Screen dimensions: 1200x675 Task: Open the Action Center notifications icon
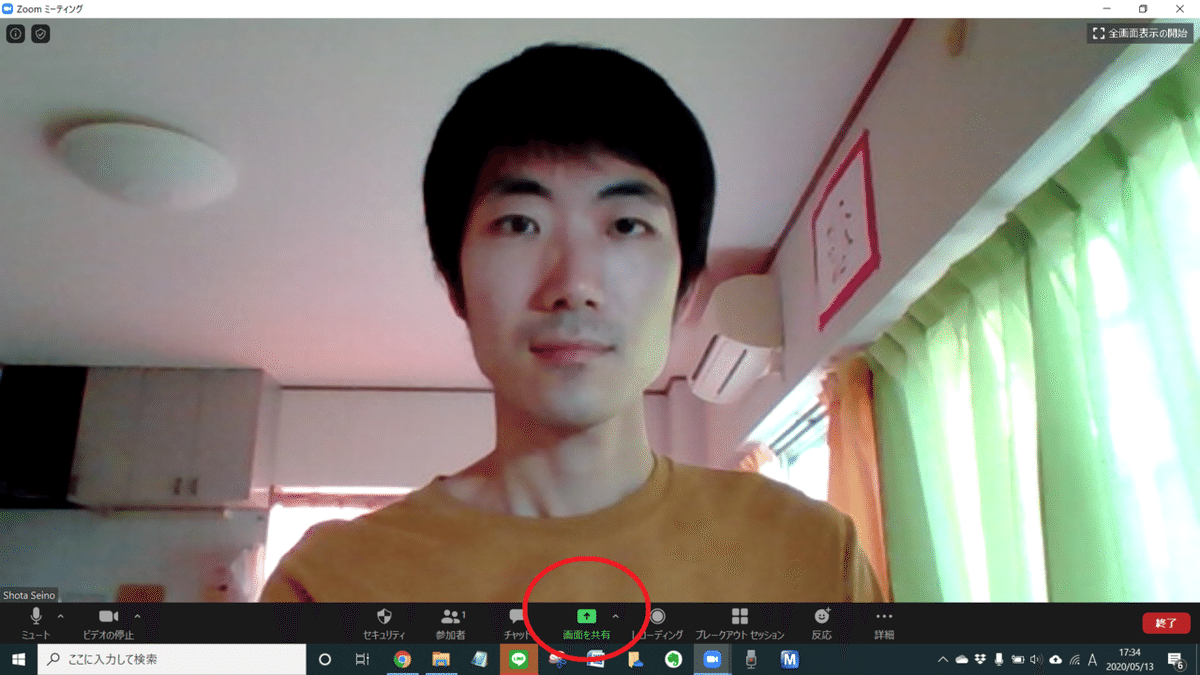point(1178,659)
